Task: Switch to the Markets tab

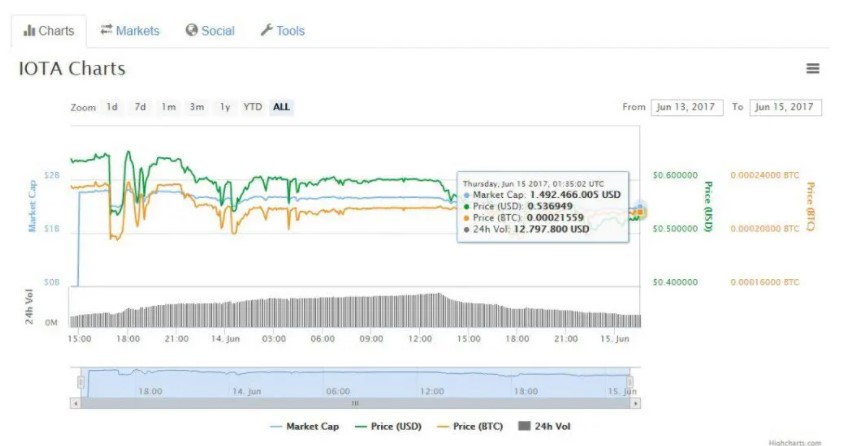Action: [130, 30]
